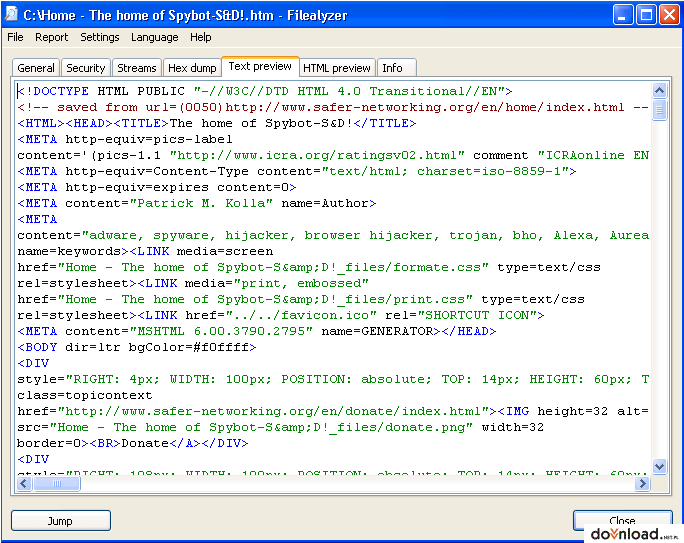Click the vertical scrollbar thumb
Screen dimensions: 684x543
point(659,110)
